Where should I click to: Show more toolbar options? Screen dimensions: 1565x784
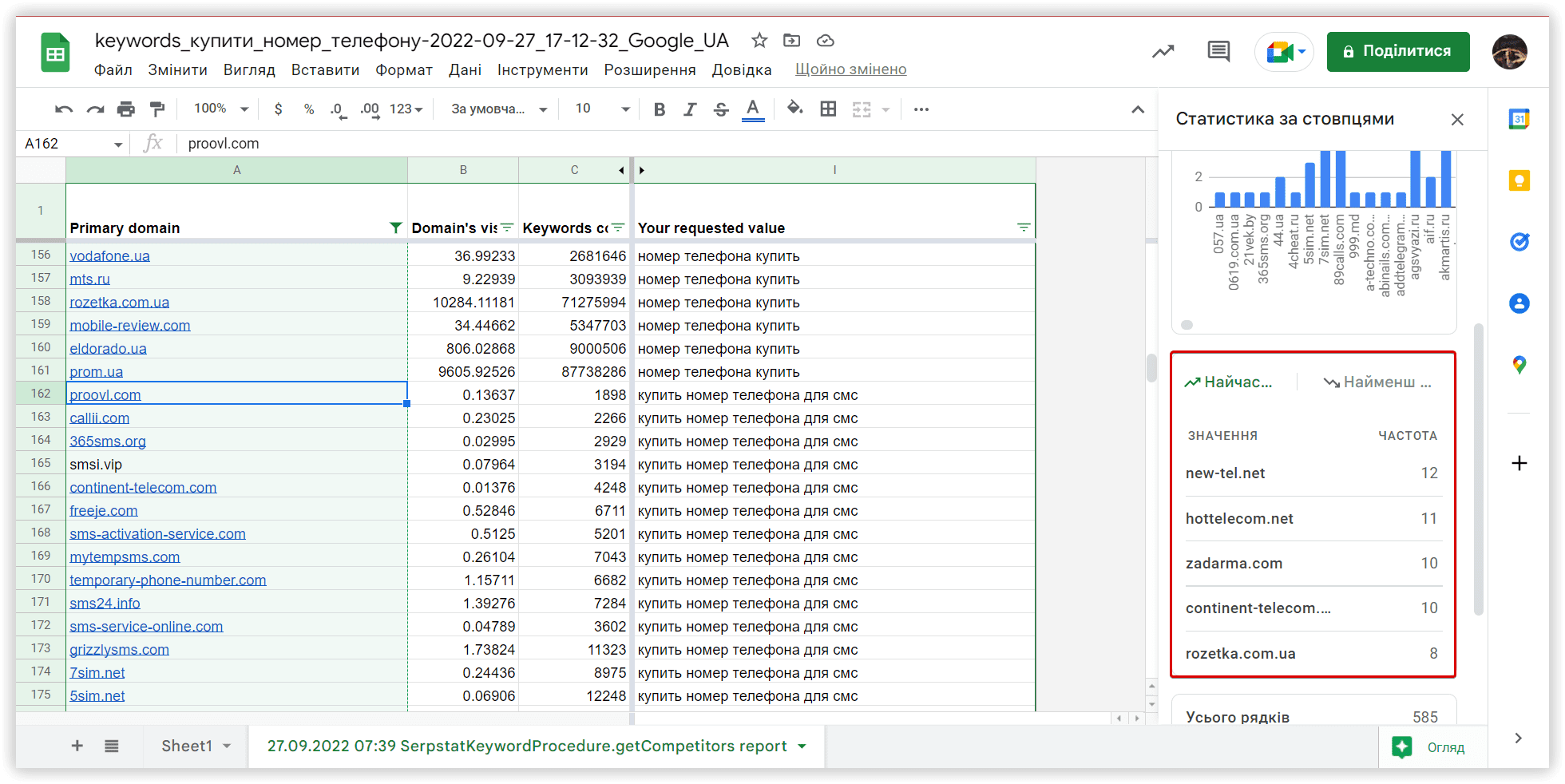pos(921,109)
